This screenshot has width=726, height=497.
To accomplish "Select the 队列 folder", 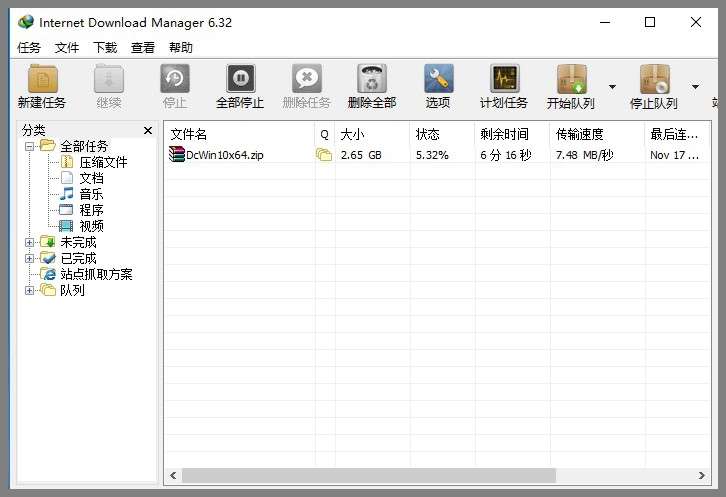I will pyautogui.click(x=72, y=290).
